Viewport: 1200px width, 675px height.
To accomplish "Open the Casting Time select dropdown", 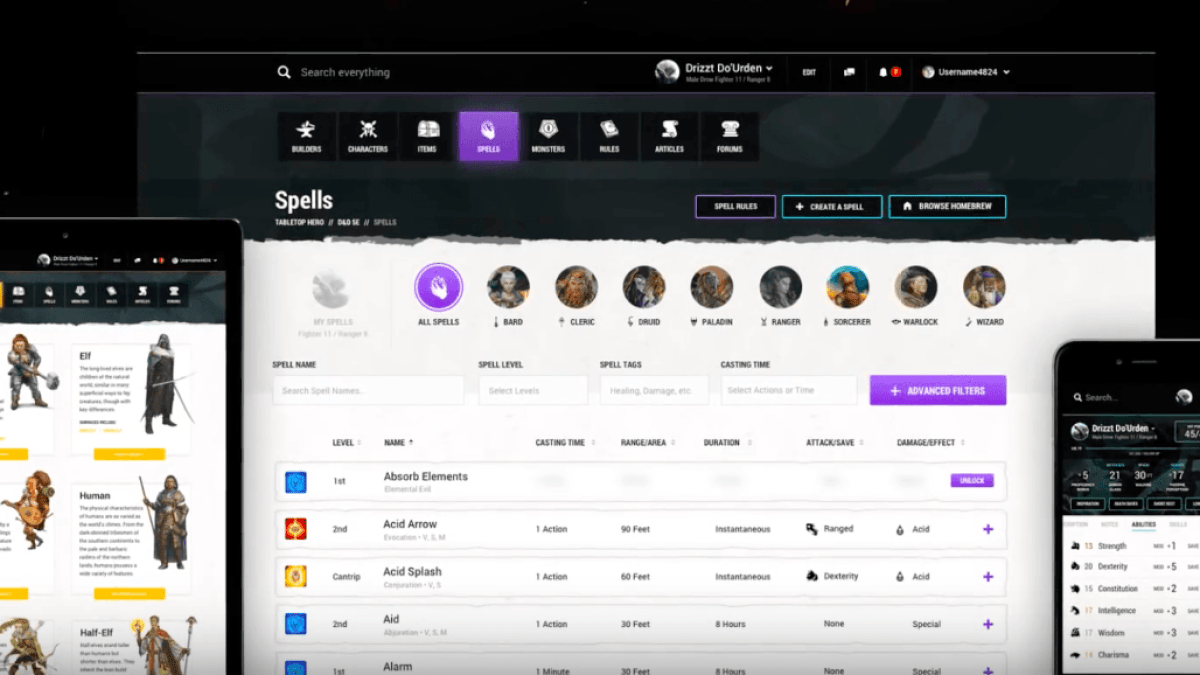I will (789, 390).
